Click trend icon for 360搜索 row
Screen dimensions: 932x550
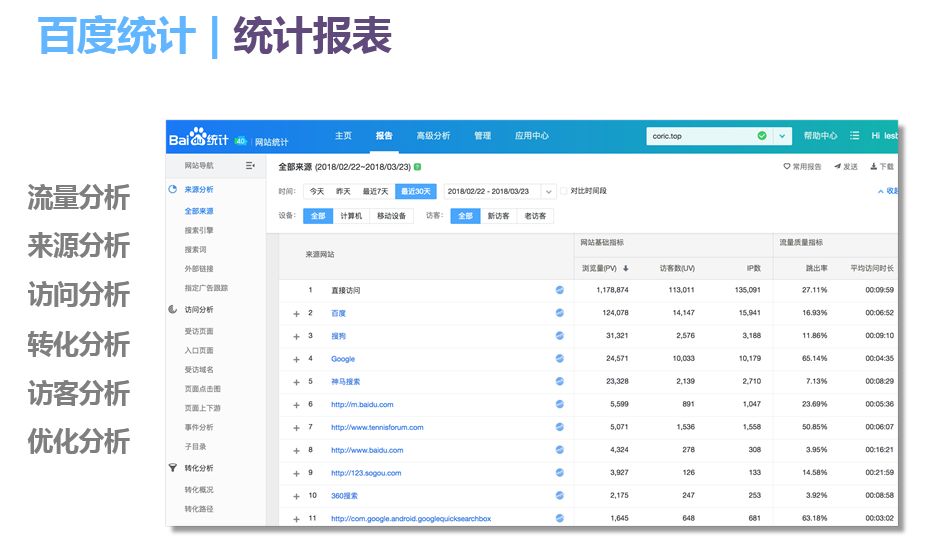click(559, 495)
